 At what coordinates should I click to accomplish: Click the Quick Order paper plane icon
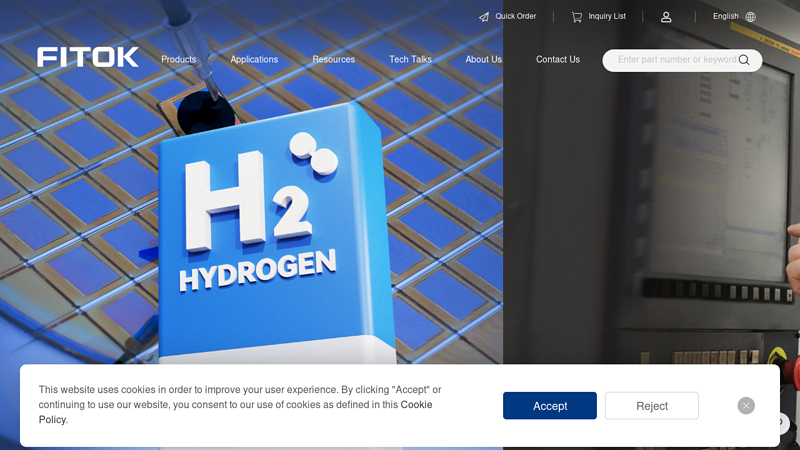484,17
